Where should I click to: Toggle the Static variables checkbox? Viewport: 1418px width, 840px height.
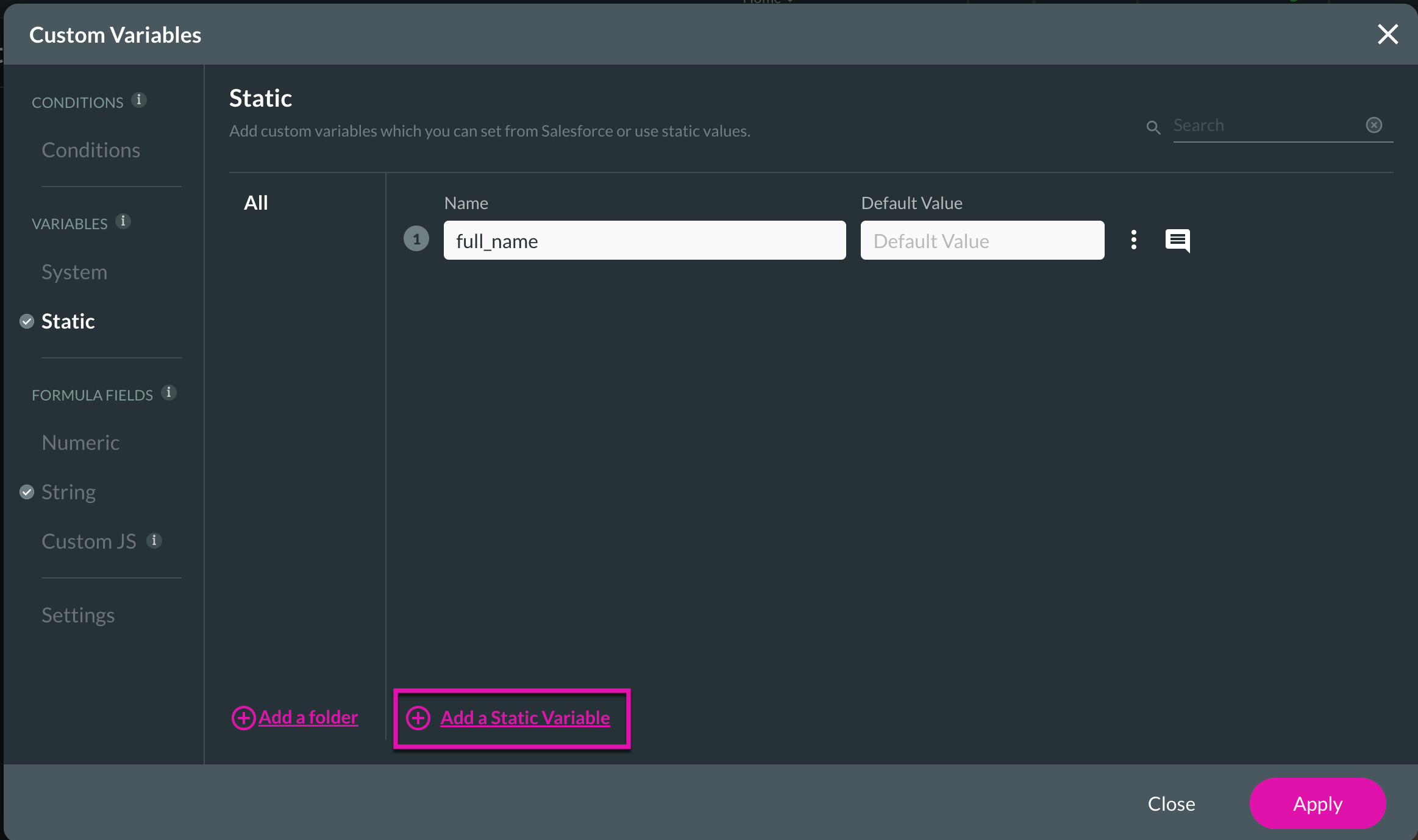tap(27, 321)
